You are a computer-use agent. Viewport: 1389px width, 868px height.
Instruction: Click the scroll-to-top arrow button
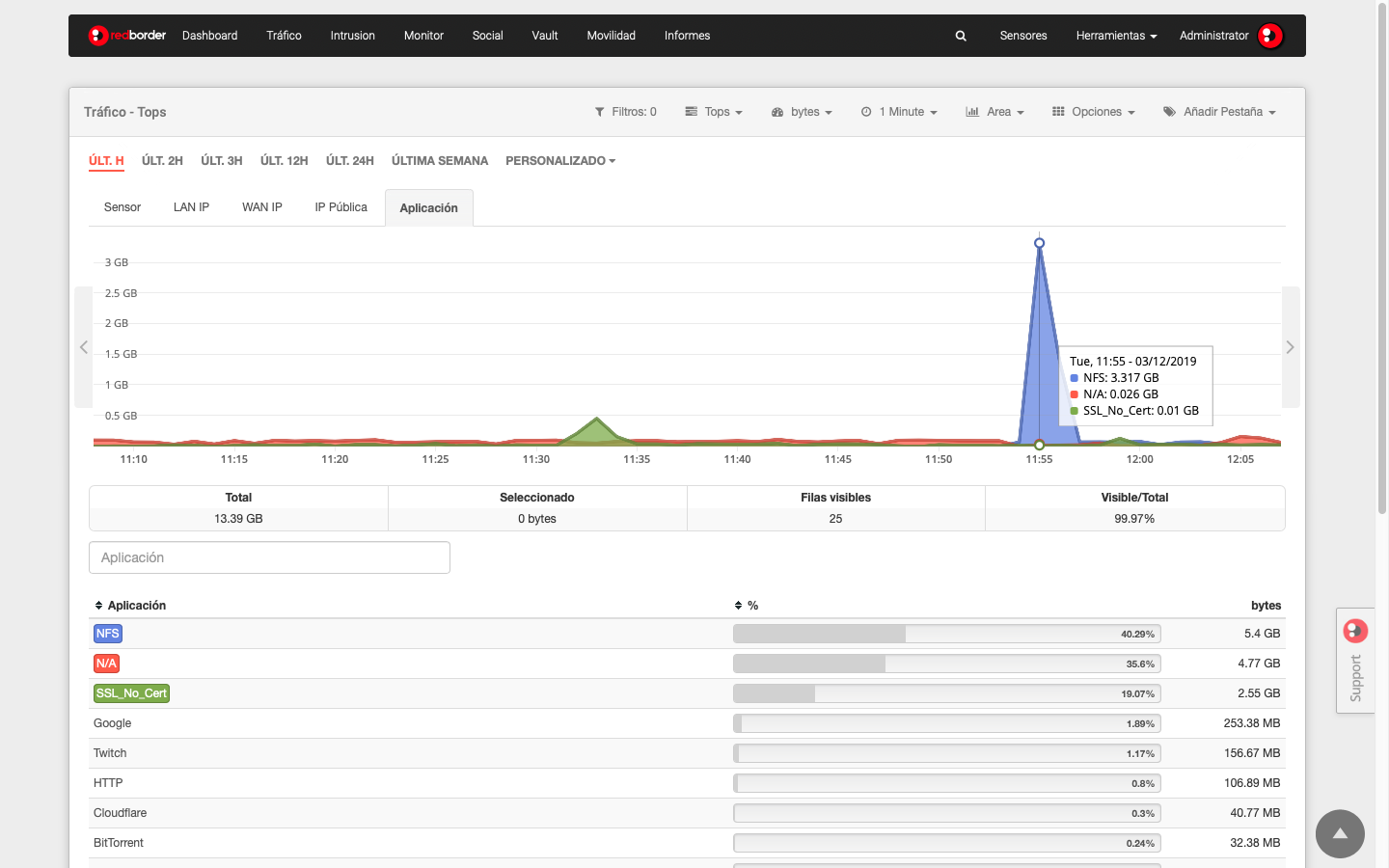(x=1340, y=833)
